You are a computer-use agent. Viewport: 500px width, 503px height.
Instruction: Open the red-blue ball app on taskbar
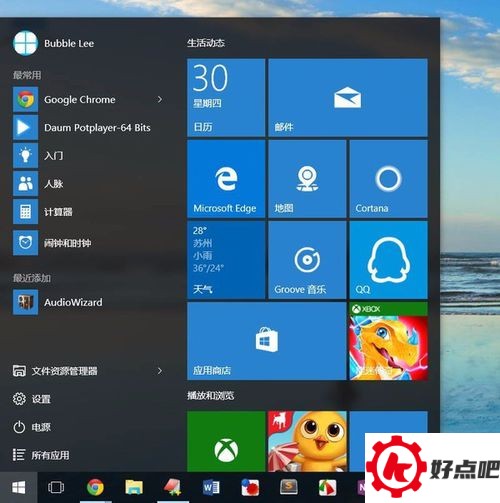pyautogui.click(x=250, y=488)
